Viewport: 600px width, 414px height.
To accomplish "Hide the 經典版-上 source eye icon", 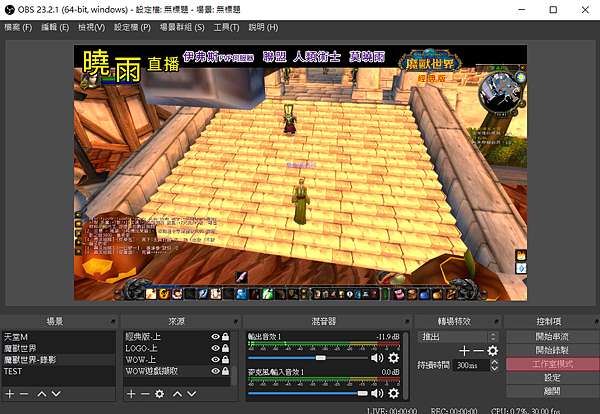I will tap(215, 336).
